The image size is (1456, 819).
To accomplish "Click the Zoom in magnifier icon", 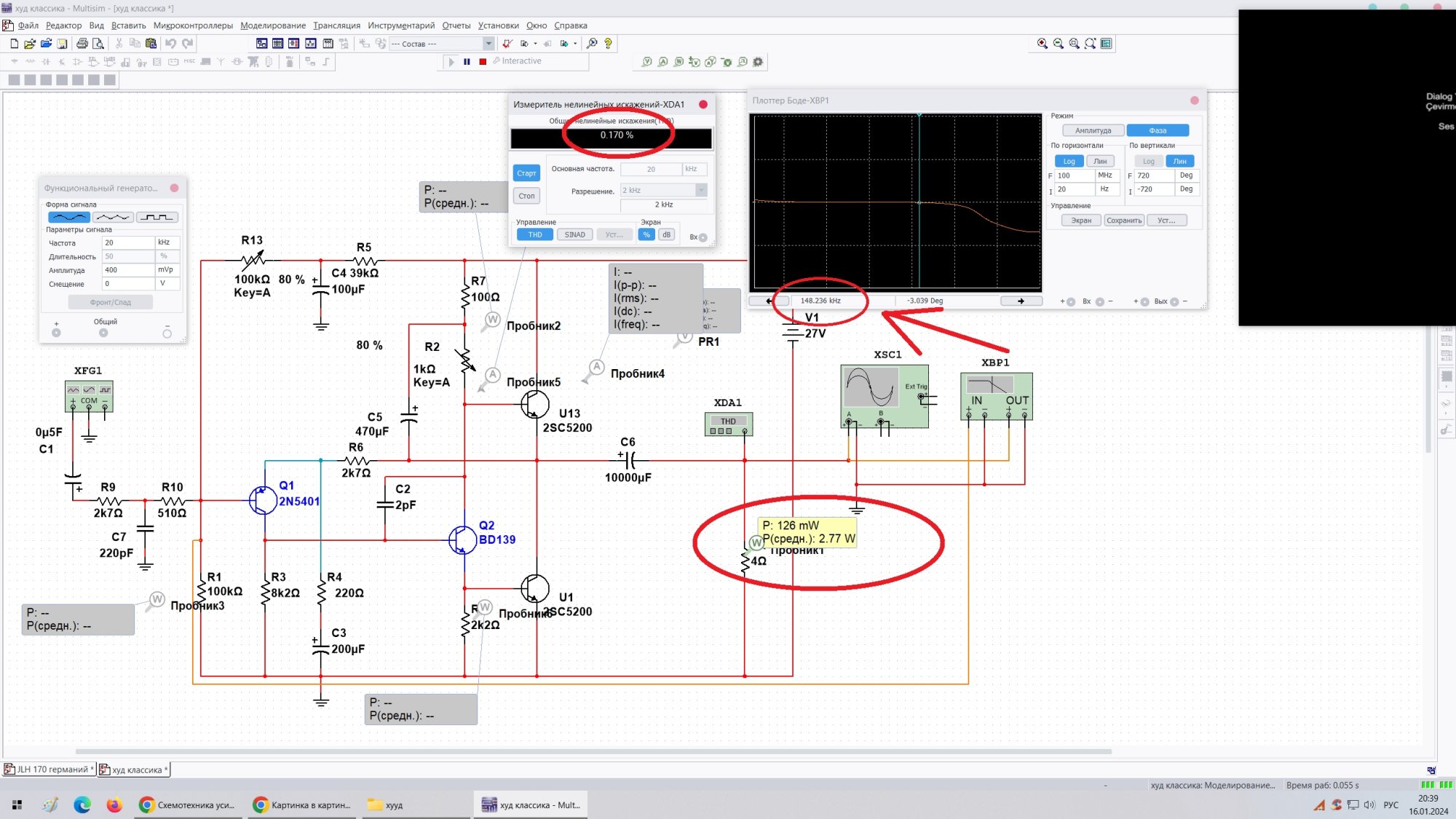I will tap(1042, 44).
